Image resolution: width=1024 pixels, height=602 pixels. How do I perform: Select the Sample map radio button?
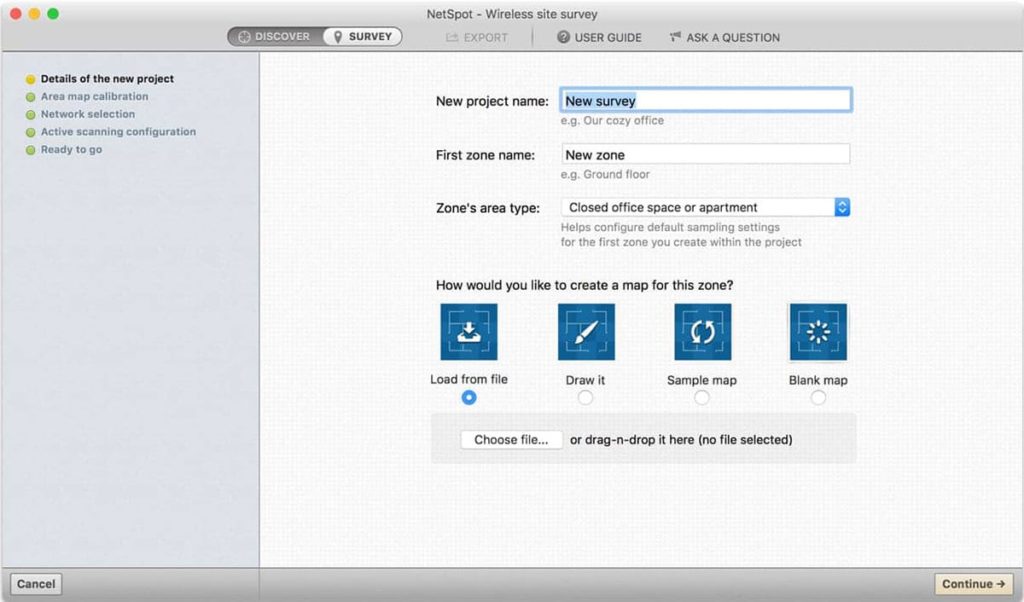click(702, 398)
